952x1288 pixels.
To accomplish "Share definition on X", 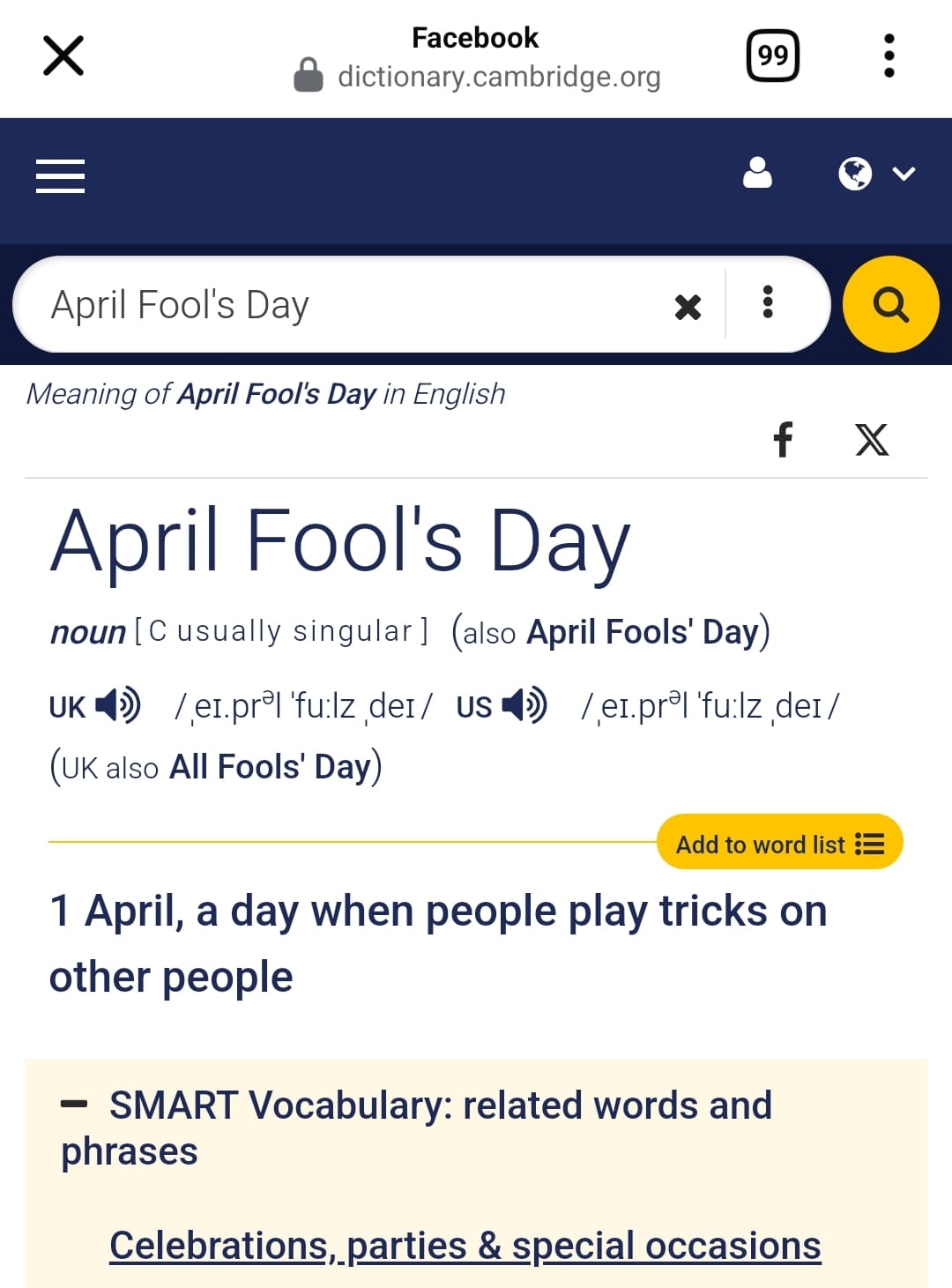I will 872,439.
